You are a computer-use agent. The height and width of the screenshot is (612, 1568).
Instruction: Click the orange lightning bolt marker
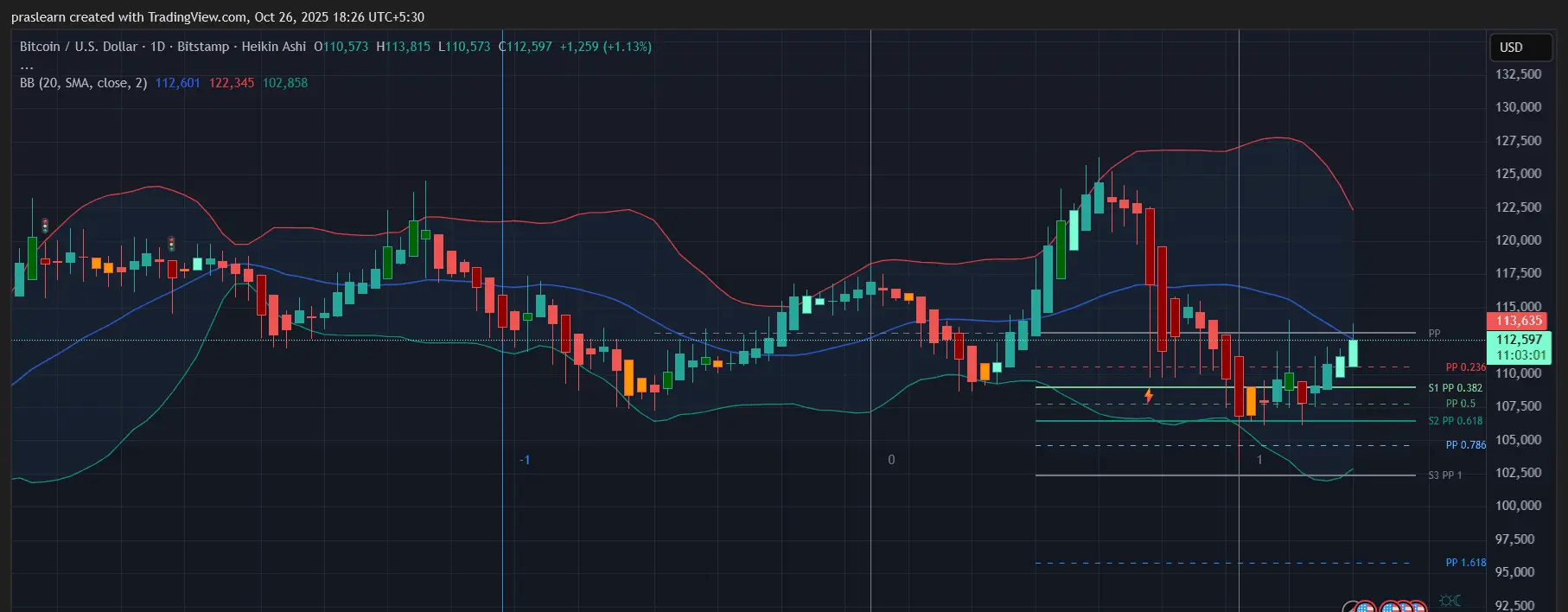point(1149,395)
